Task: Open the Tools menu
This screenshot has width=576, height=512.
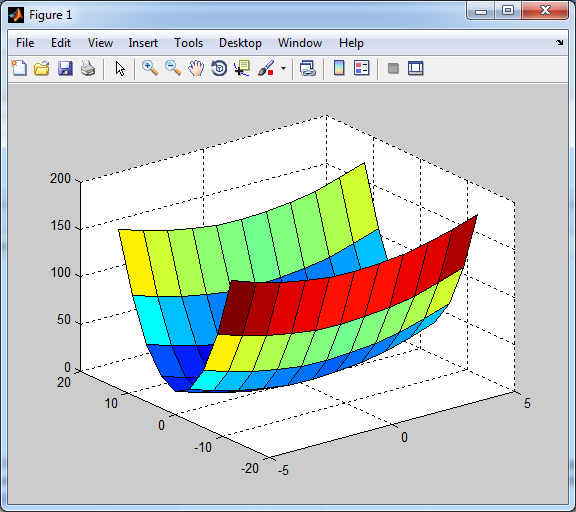Action: [x=188, y=43]
